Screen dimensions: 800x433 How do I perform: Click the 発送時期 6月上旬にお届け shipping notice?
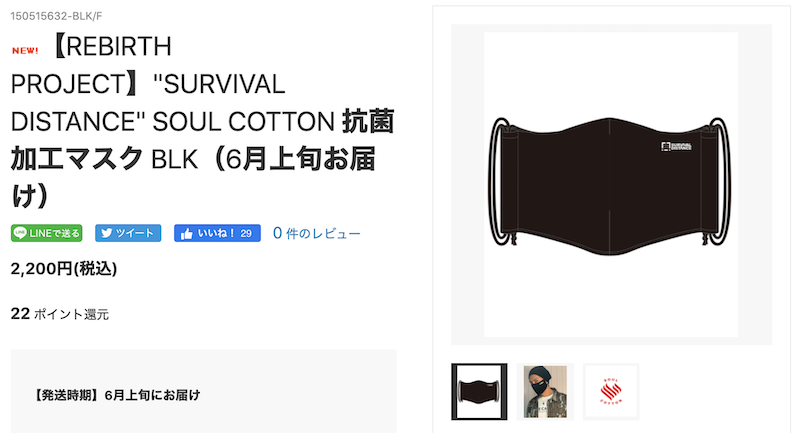tap(116, 395)
